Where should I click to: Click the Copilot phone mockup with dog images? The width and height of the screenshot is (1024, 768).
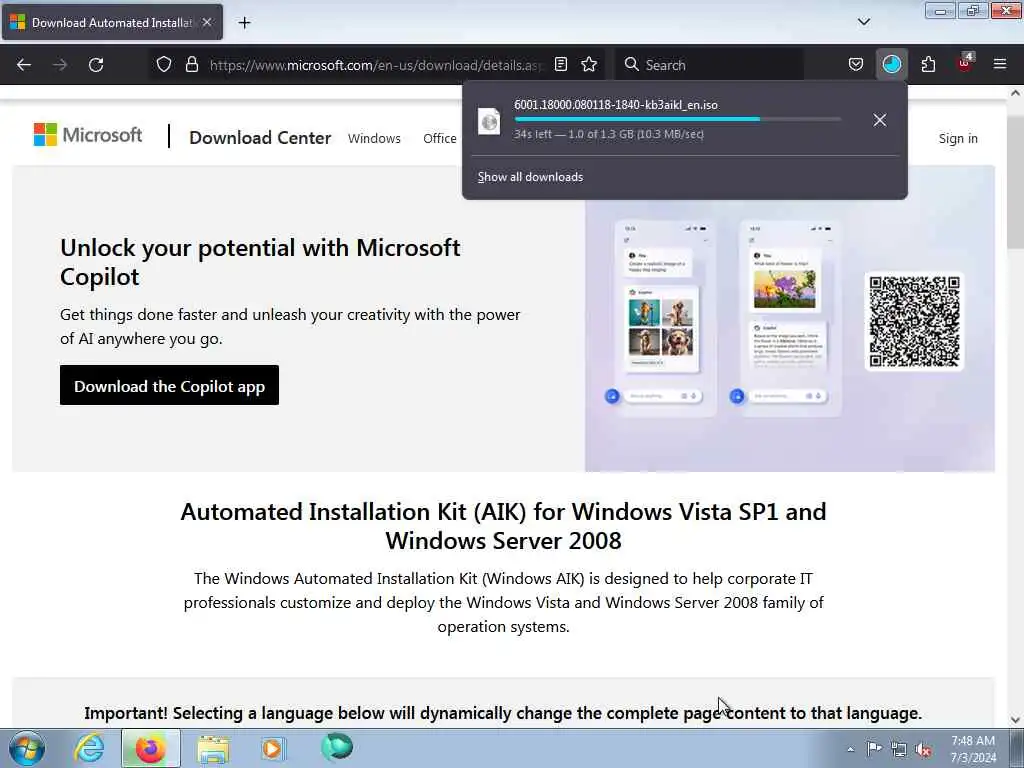click(x=664, y=320)
